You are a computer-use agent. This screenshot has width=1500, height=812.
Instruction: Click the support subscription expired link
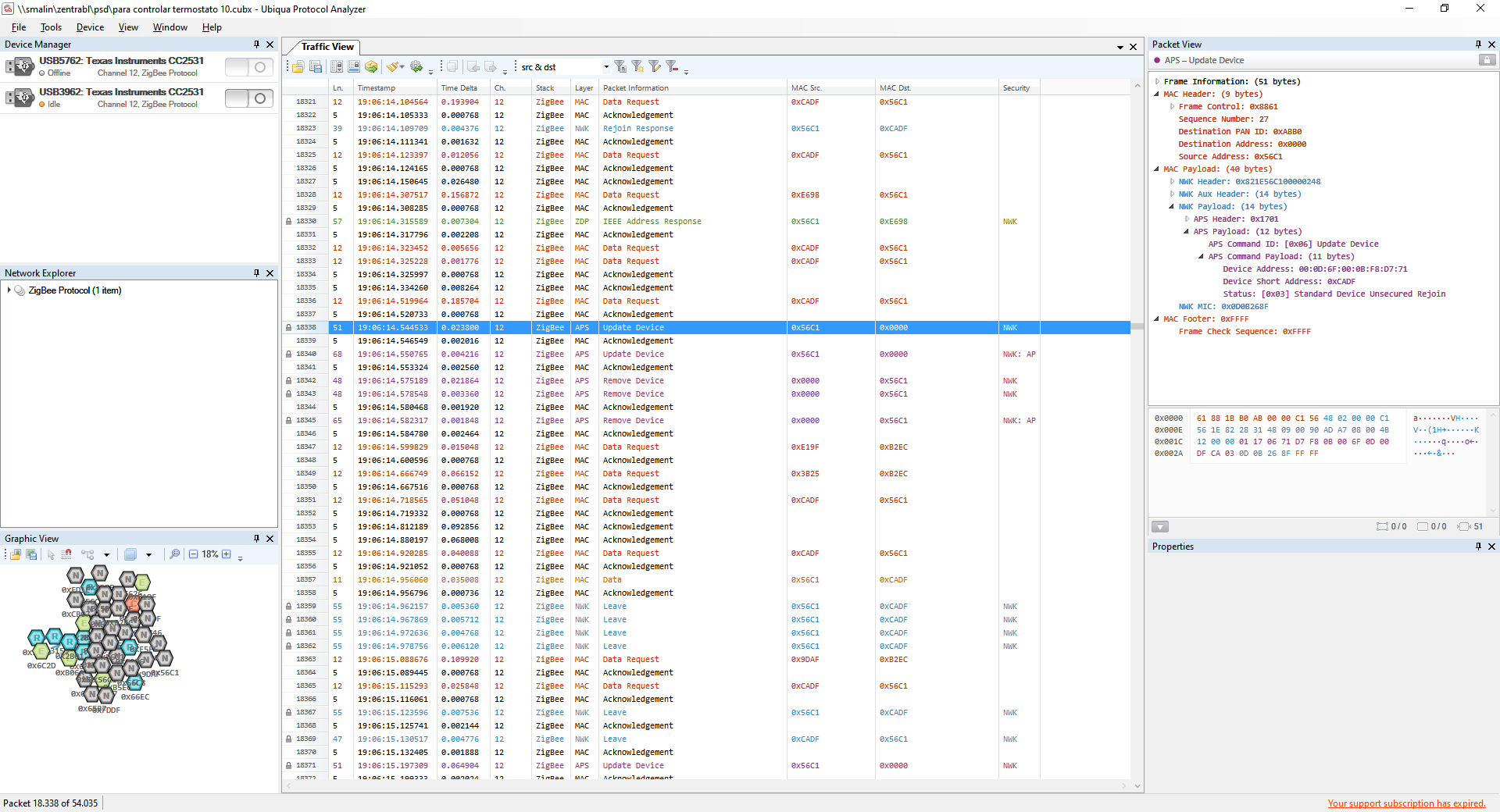tap(1406, 803)
